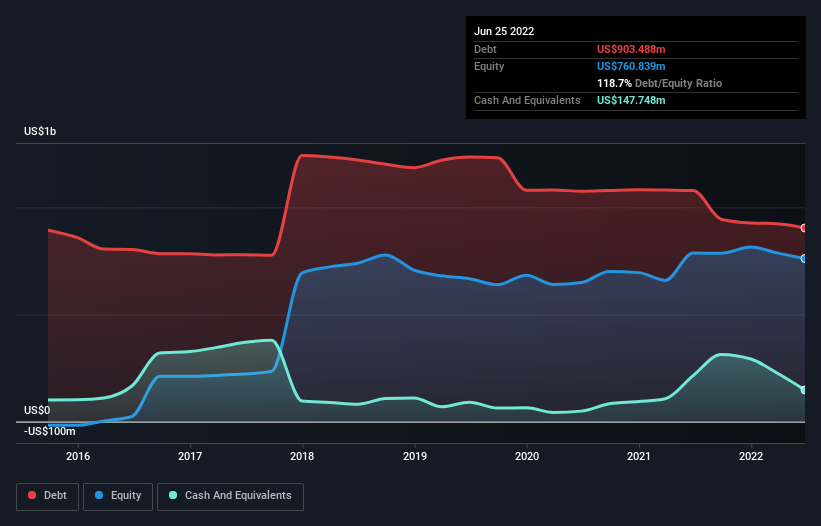
Task: Click the 2017 x-axis label
Action: pos(190,456)
